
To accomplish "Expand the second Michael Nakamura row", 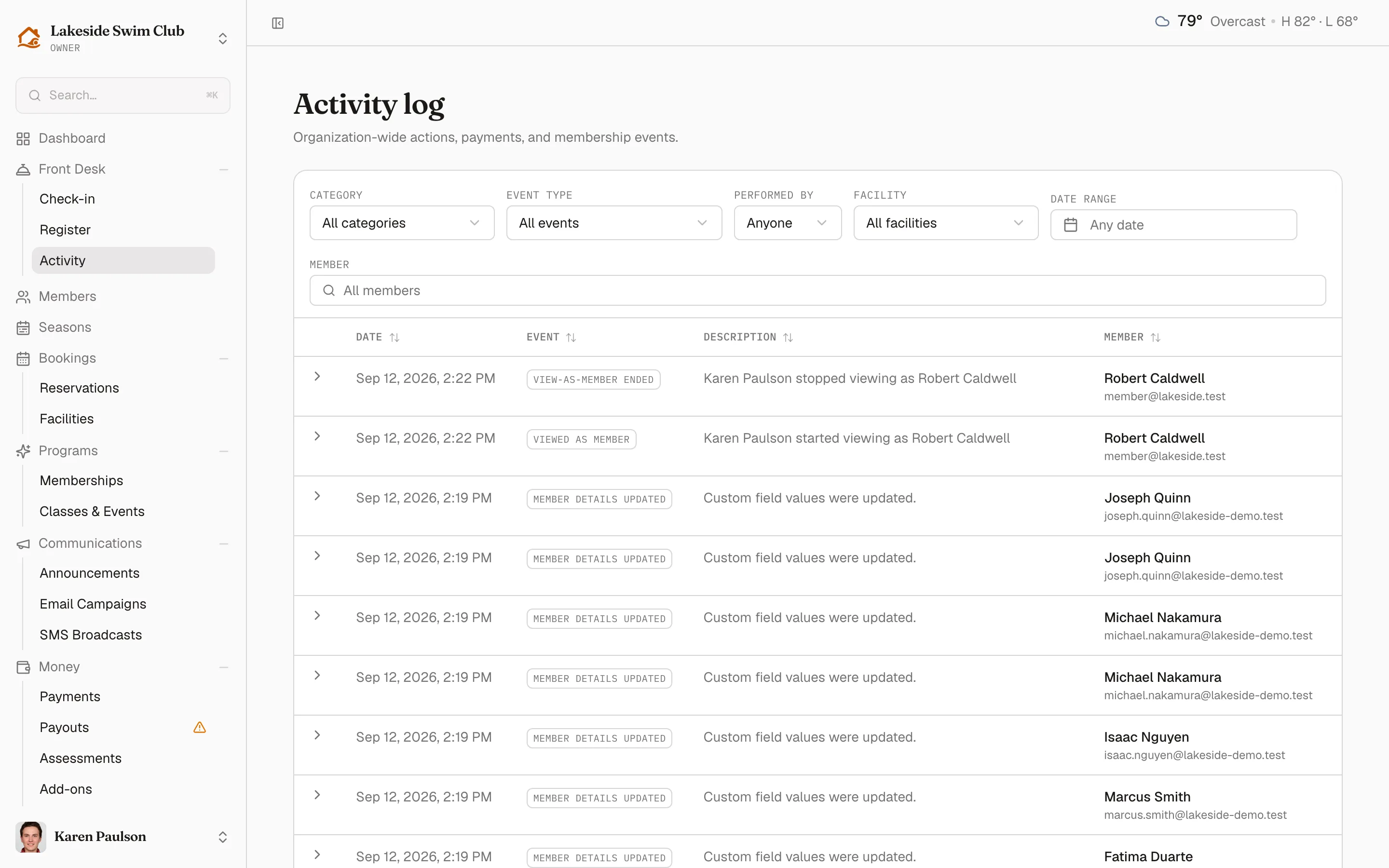I will click(x=317, y=675).
